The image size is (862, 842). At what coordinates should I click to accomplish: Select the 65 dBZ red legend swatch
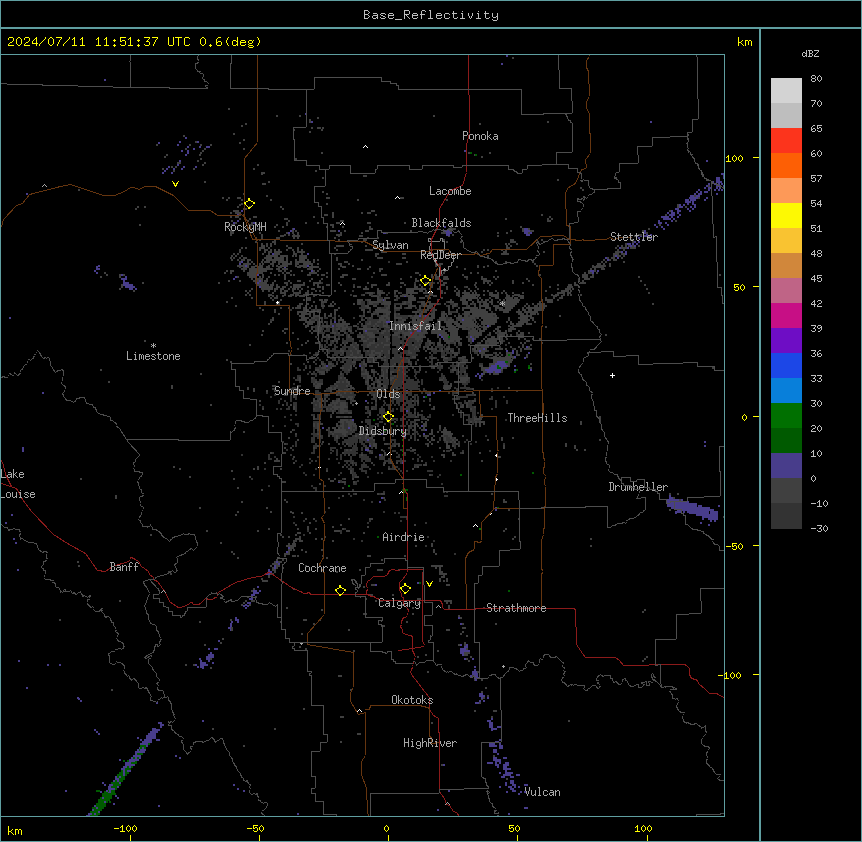coord(786,140)
